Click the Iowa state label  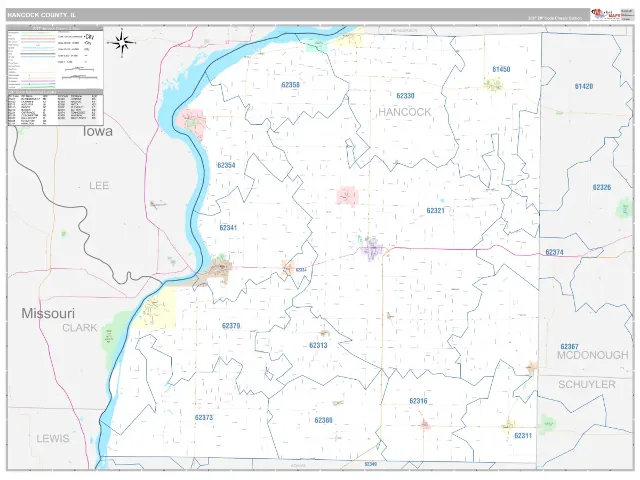(x=98, y=131)
